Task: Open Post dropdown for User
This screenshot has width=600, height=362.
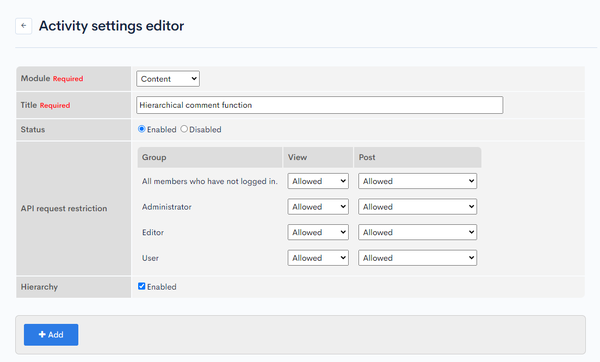Action: pyautogui.click(x=417, y=258)
